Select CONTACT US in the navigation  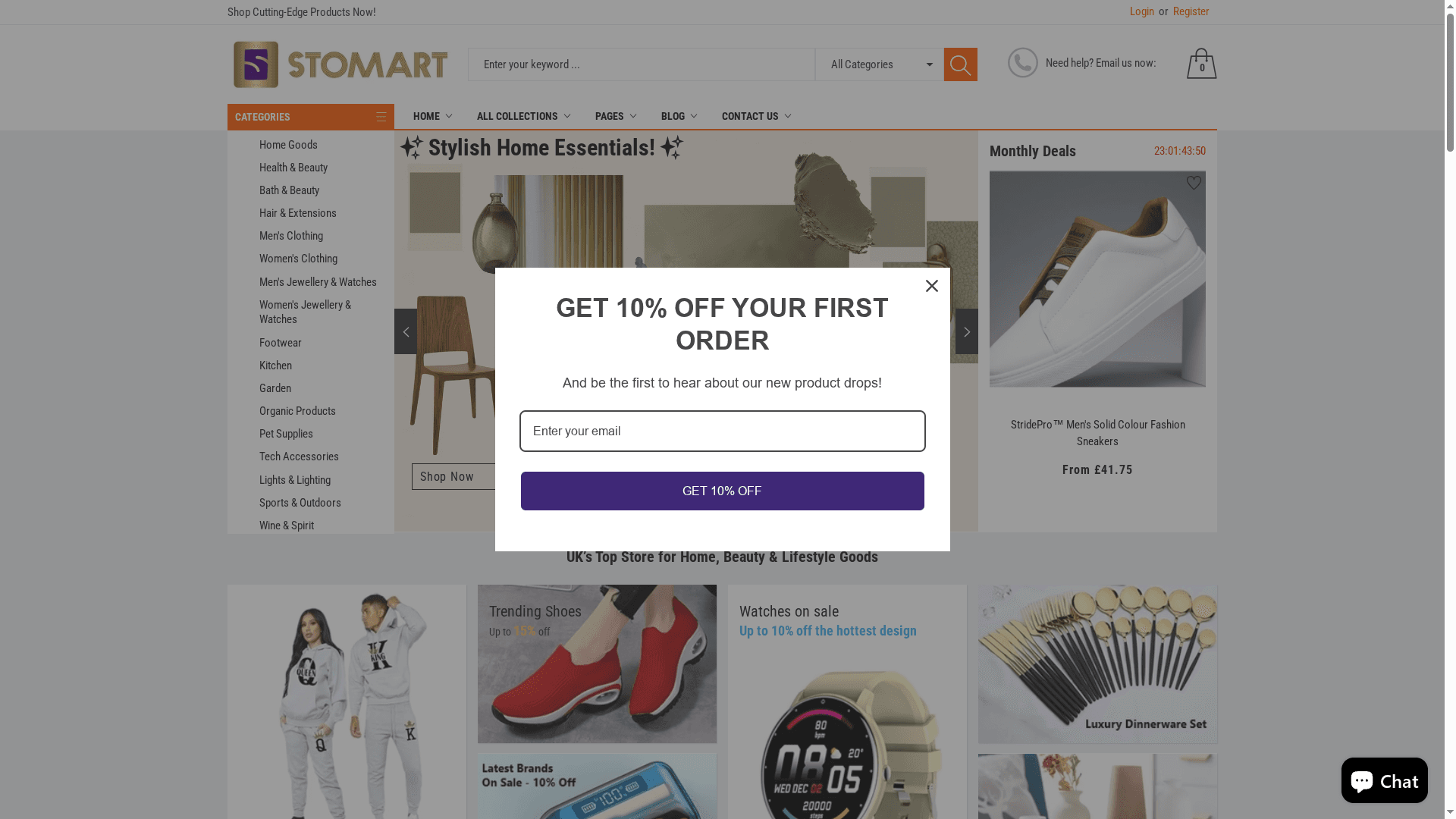pyautogui.click(x=755, y=116)
